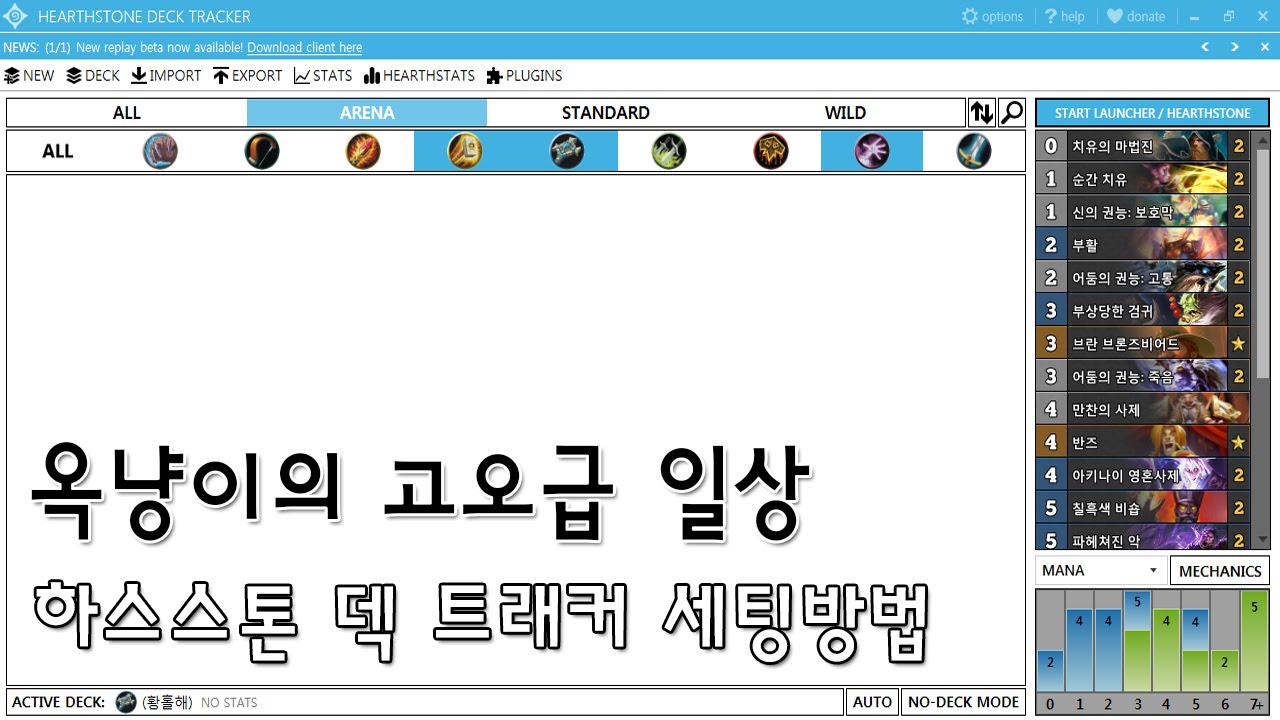Select the Hunter class filter icon
The image size is (1280, 720).
click(x=262, y=151)
